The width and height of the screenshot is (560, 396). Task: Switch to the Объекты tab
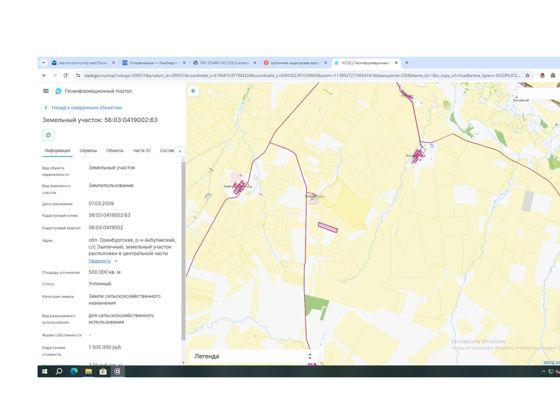tap(115, 151)
